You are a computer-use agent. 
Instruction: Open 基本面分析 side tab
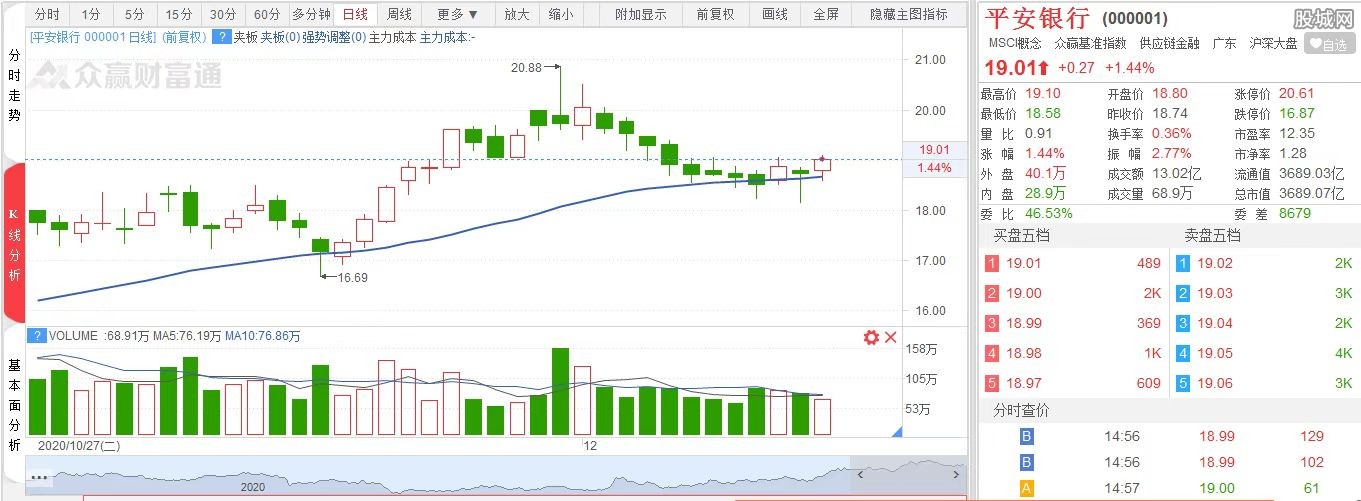tap(14, 403)
